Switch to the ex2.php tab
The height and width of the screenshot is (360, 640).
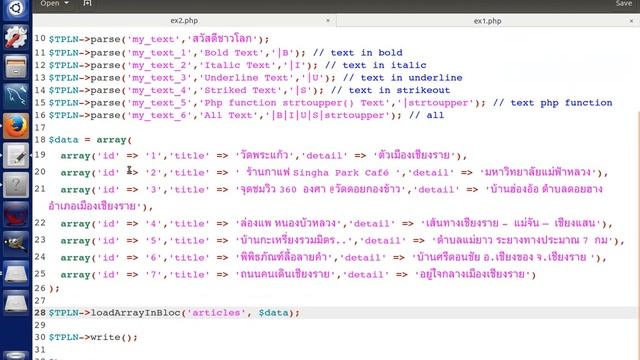pyautogui.click(x=184, y=20)
